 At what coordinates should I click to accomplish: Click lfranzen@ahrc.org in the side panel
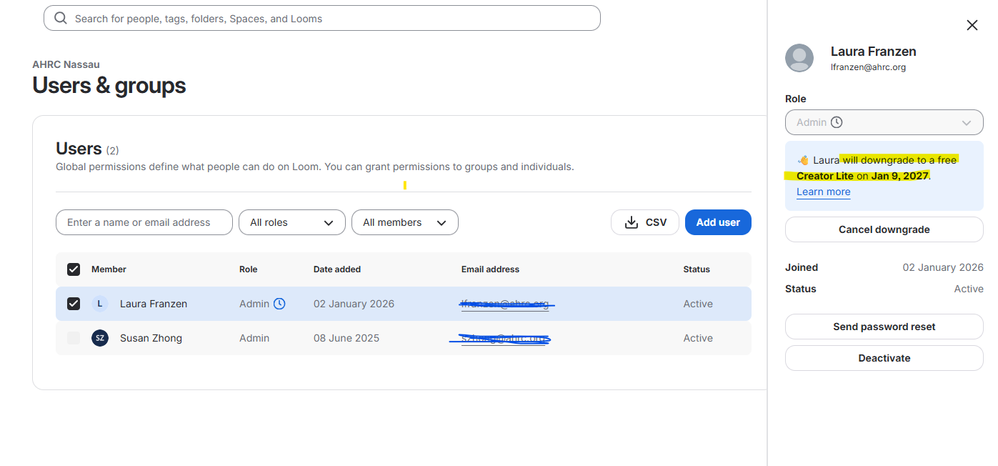click(x=868, y=67)
